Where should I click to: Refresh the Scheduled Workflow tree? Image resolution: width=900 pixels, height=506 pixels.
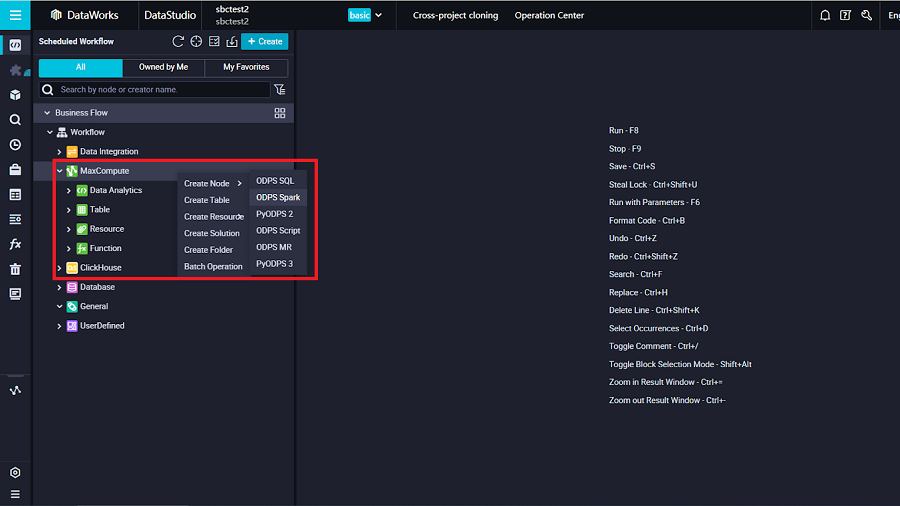(178, 41)
